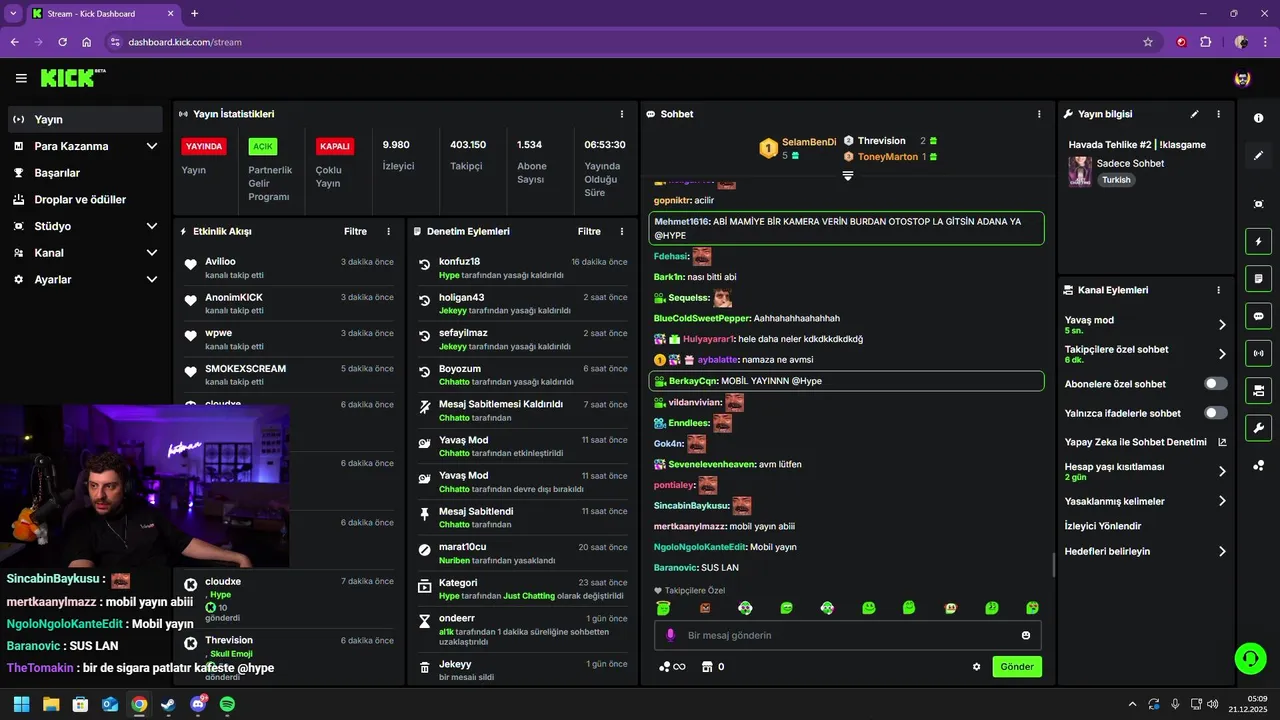Toggle Abonelere özel sohbet switch
This screenshot has width=1280, height=720.
tap(1216, 384)
